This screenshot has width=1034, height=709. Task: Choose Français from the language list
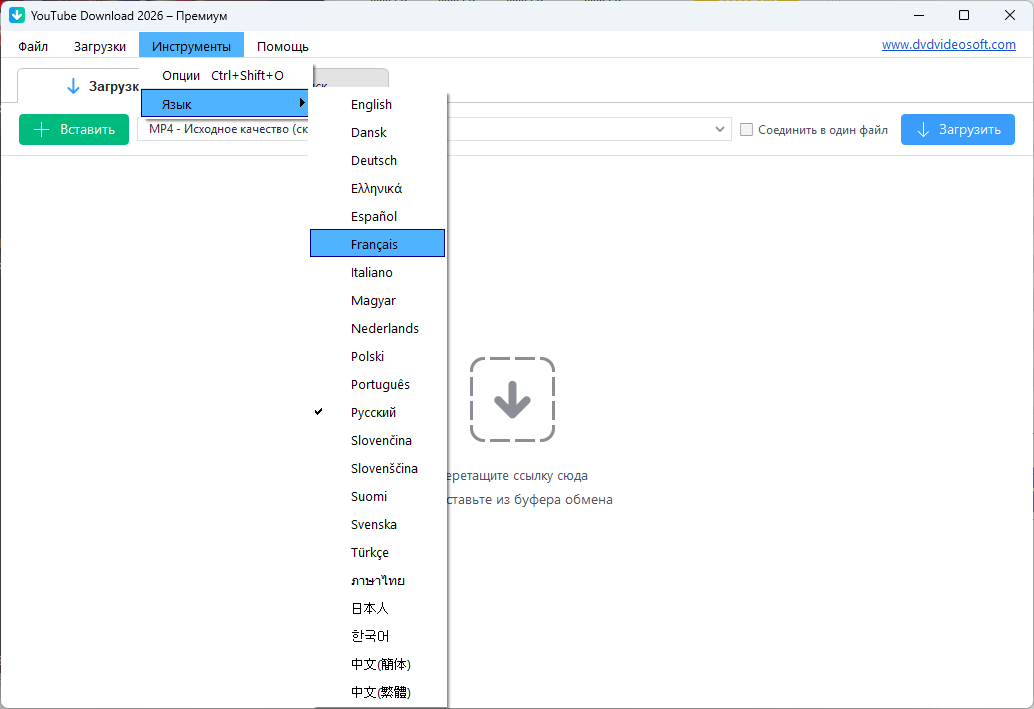pyautogui.click(x=374, y=244)
